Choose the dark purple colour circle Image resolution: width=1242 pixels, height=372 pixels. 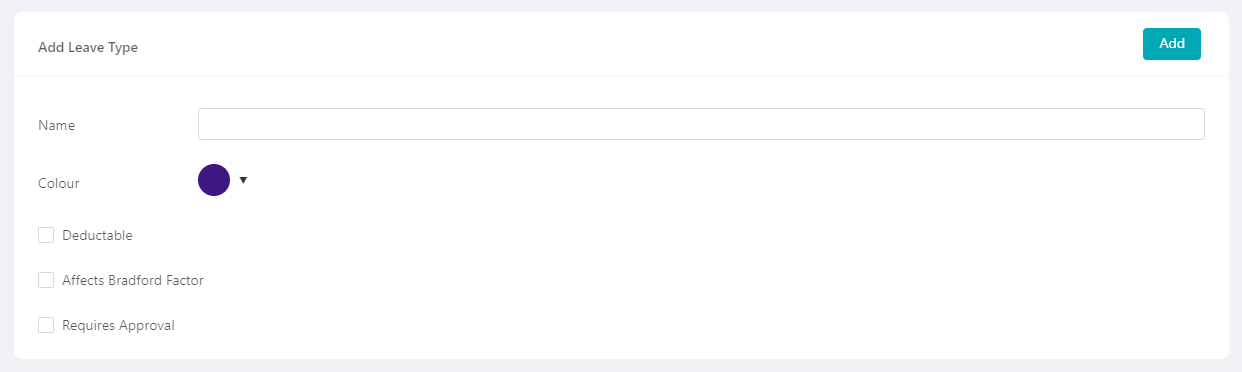click(x=214, y=180)
